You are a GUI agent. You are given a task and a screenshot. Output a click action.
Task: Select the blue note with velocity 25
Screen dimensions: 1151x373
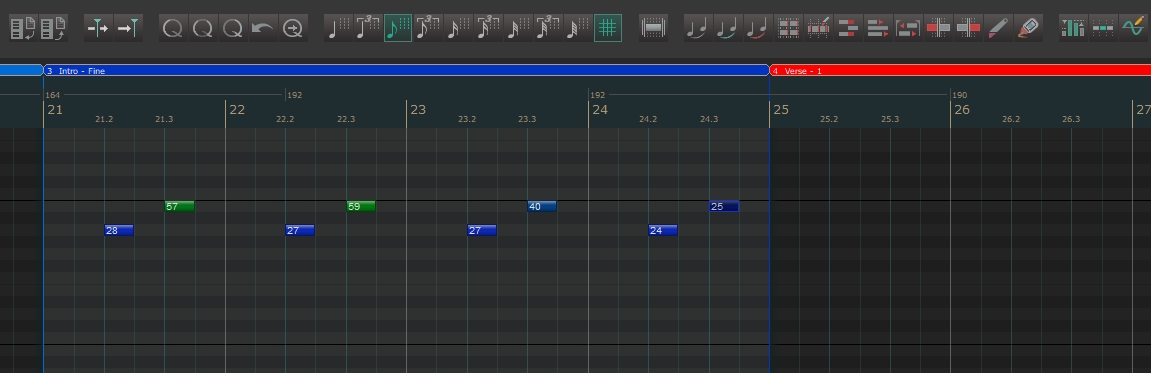pyautogui.click(x=724, y=206)
